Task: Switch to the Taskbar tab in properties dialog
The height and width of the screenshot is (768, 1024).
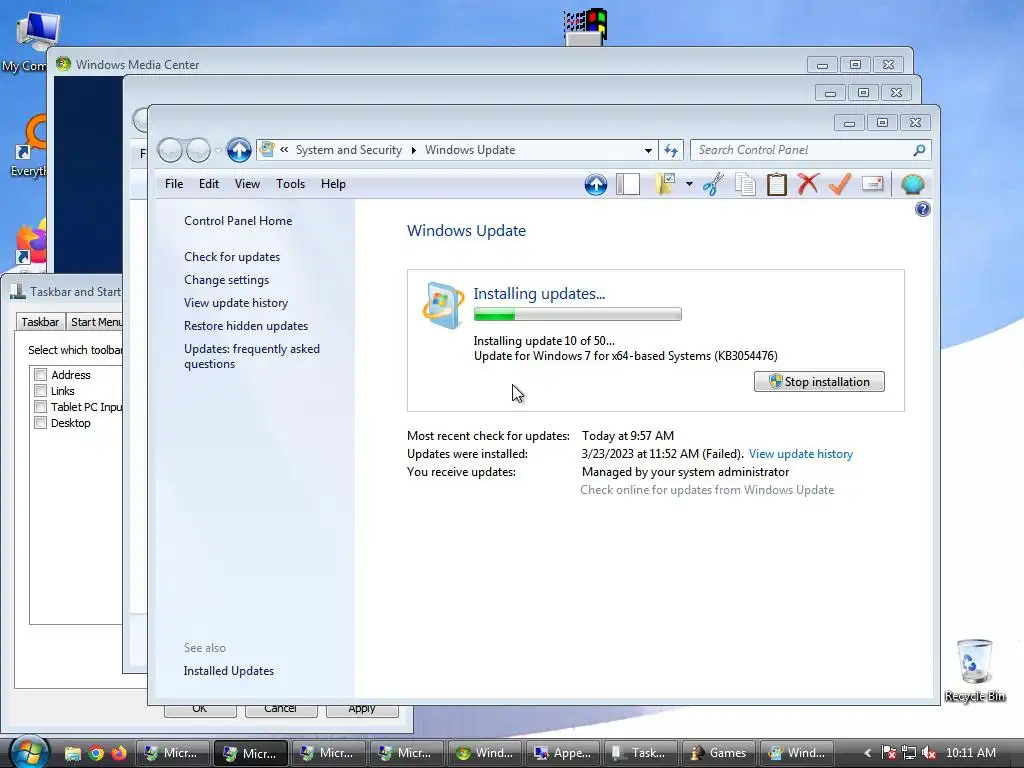Action: [x=40, y=322]
